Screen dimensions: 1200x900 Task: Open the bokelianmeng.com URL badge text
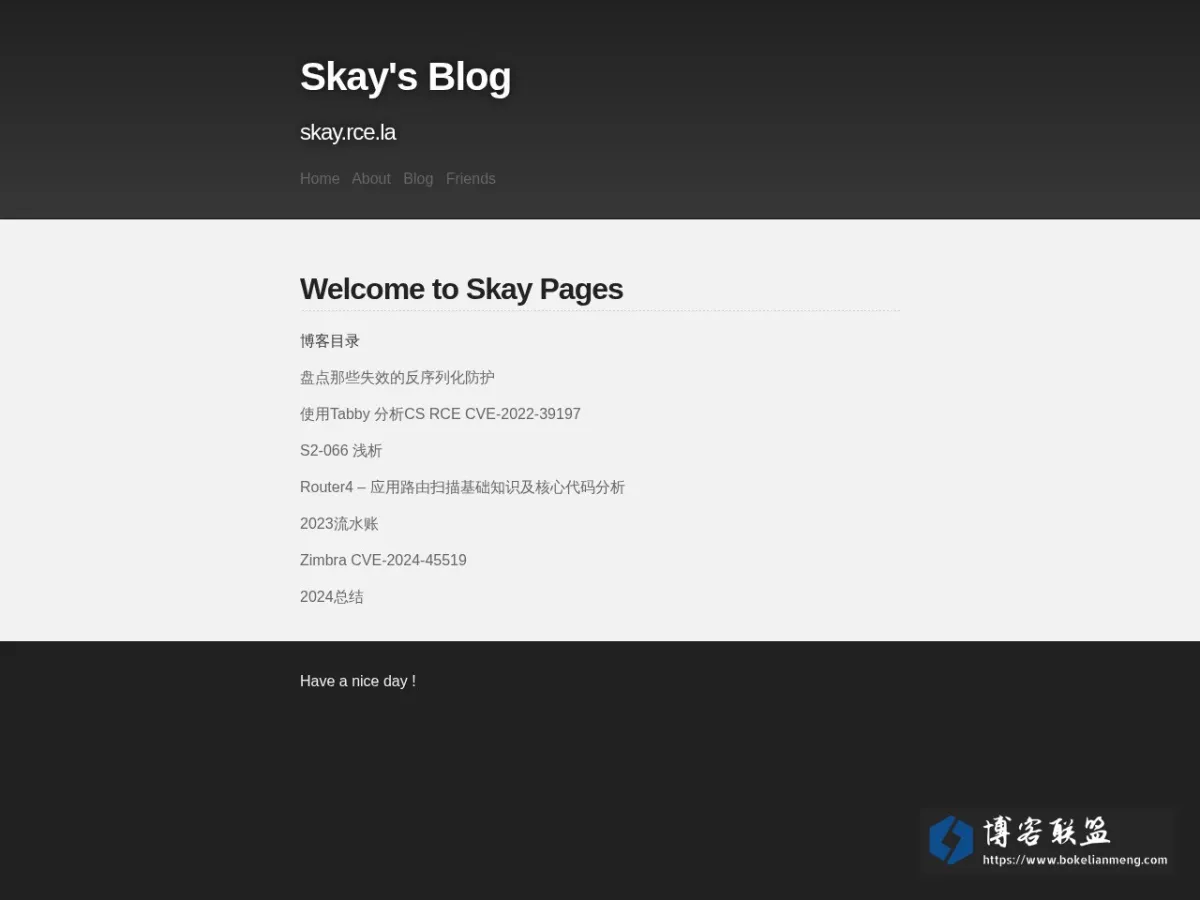click(1075, 860)
